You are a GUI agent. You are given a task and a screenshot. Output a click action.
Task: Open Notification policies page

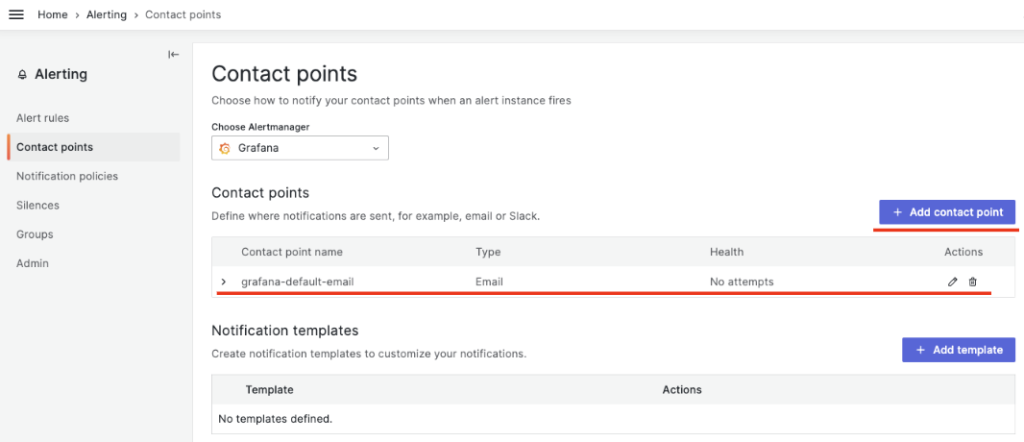pyautogui.click(x=67, y=176)
